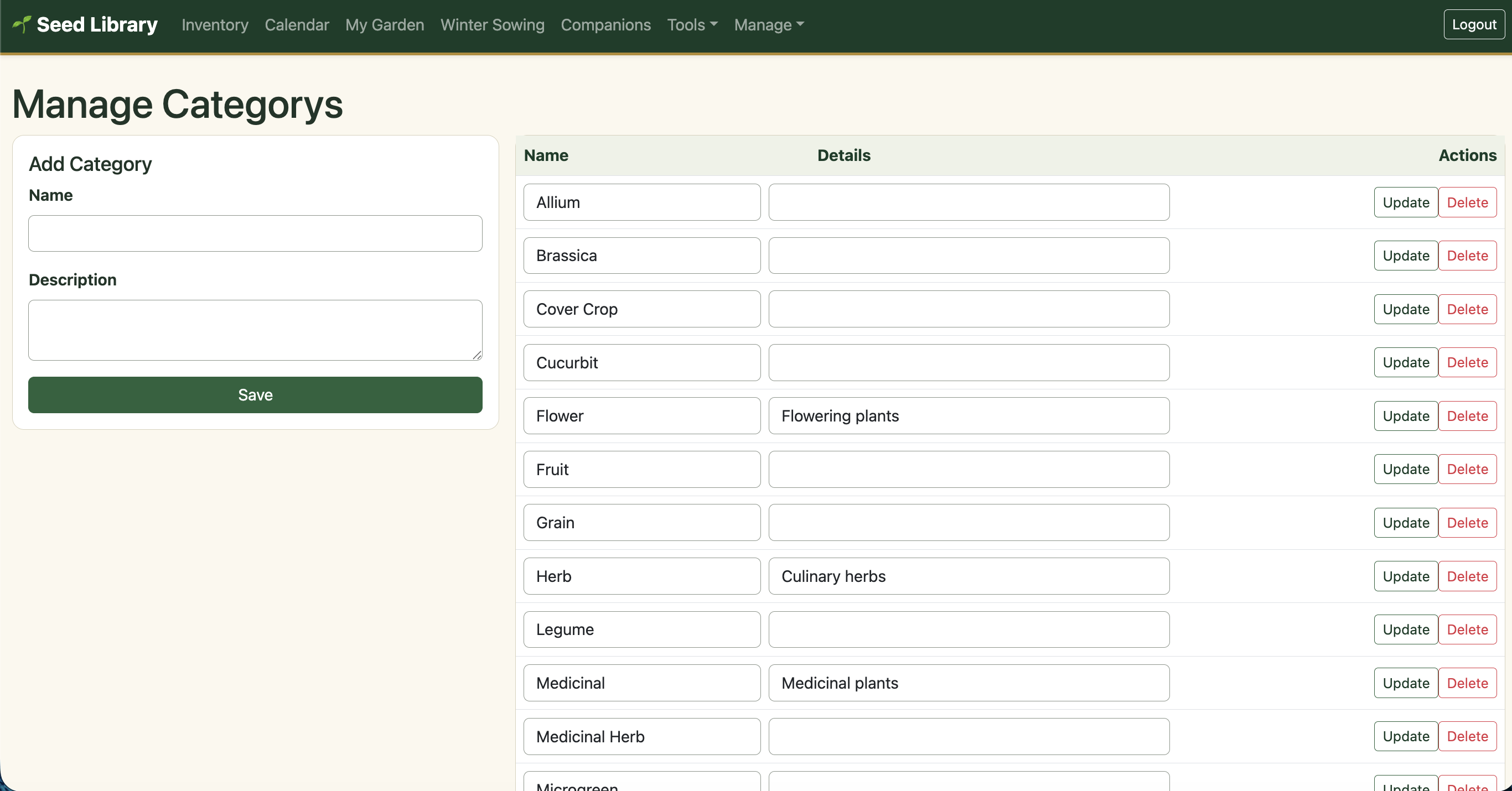
Task: Go to the Inventory page
Action: (x=215, y=25)
